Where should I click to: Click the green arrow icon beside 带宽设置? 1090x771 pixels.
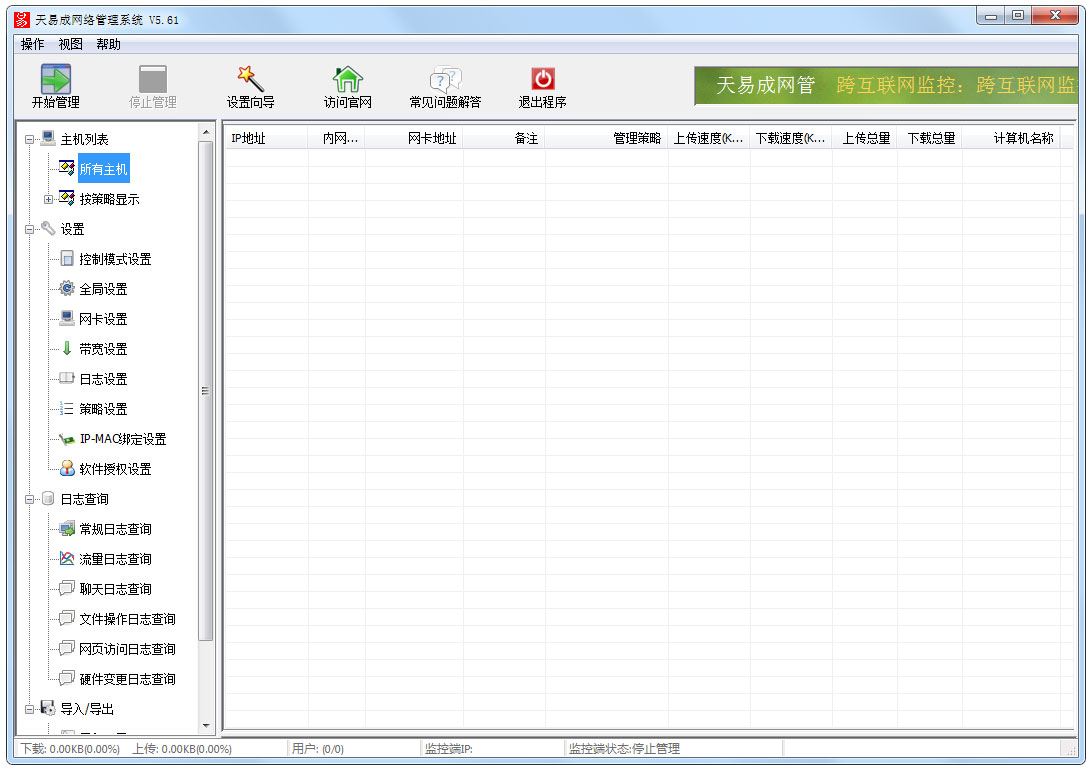67,348
